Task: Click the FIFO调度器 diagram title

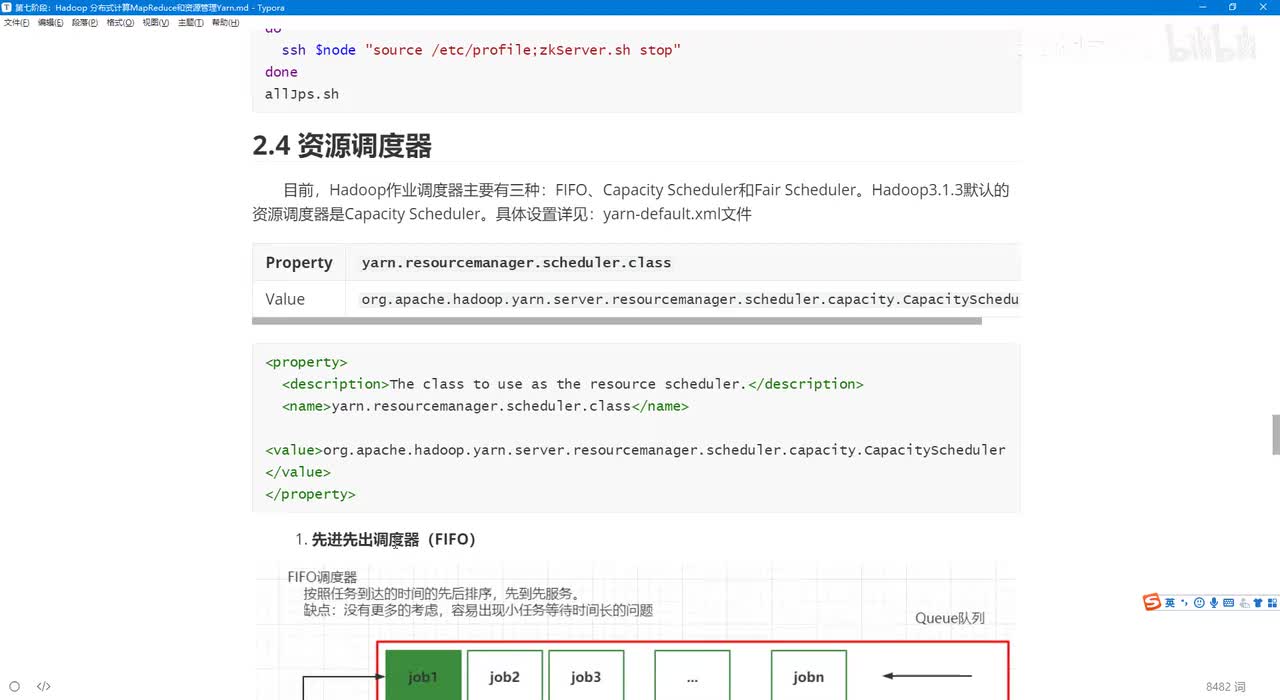Action: coord(322,577)
